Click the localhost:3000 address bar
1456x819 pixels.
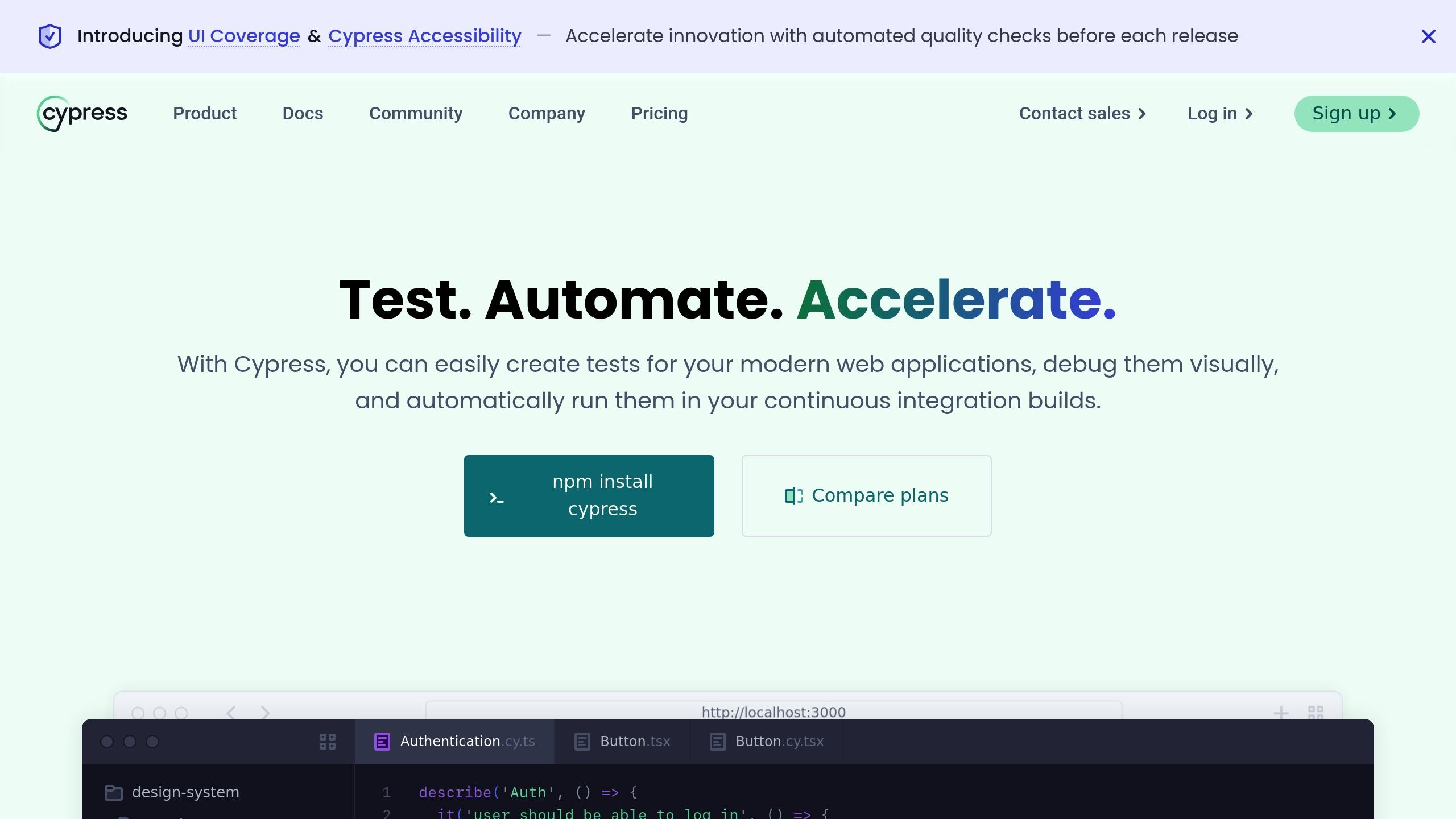coord(773,711)
